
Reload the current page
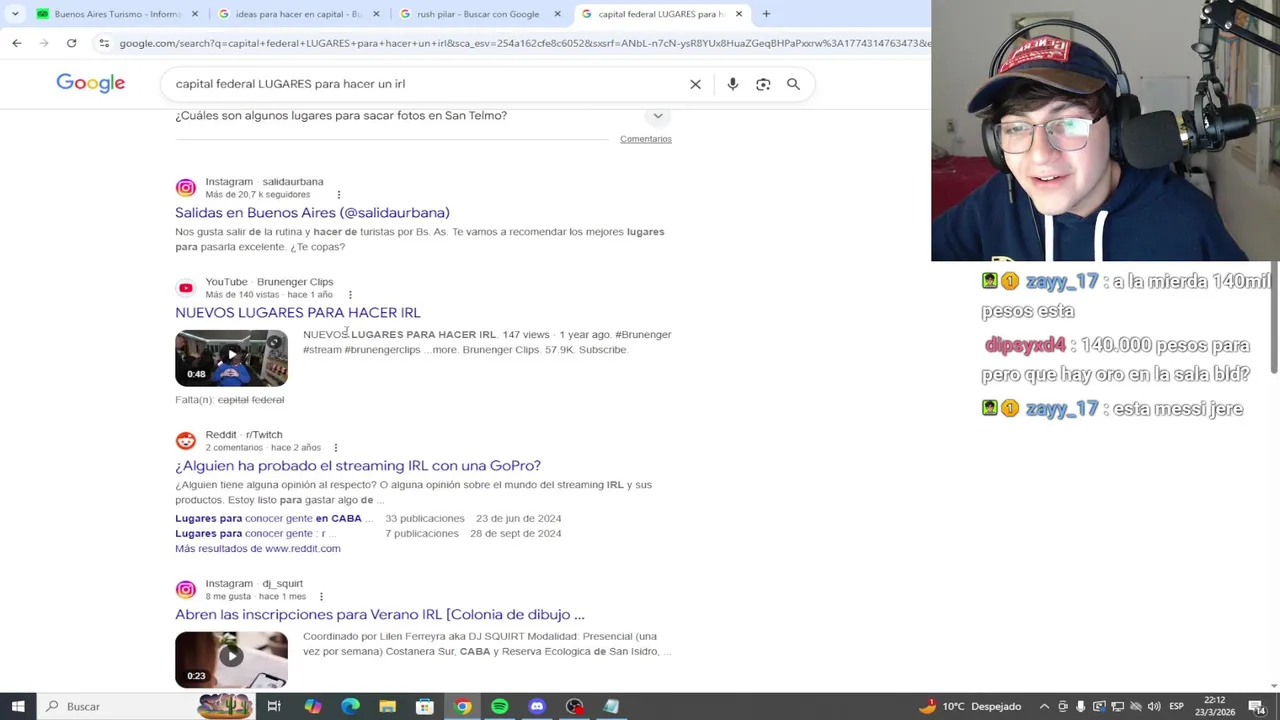point(71,43)
